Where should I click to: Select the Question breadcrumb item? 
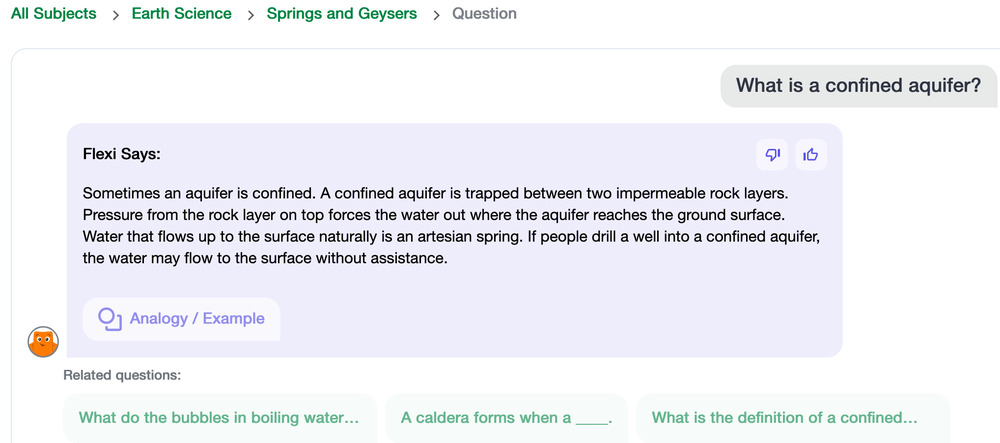pos(484,14)
